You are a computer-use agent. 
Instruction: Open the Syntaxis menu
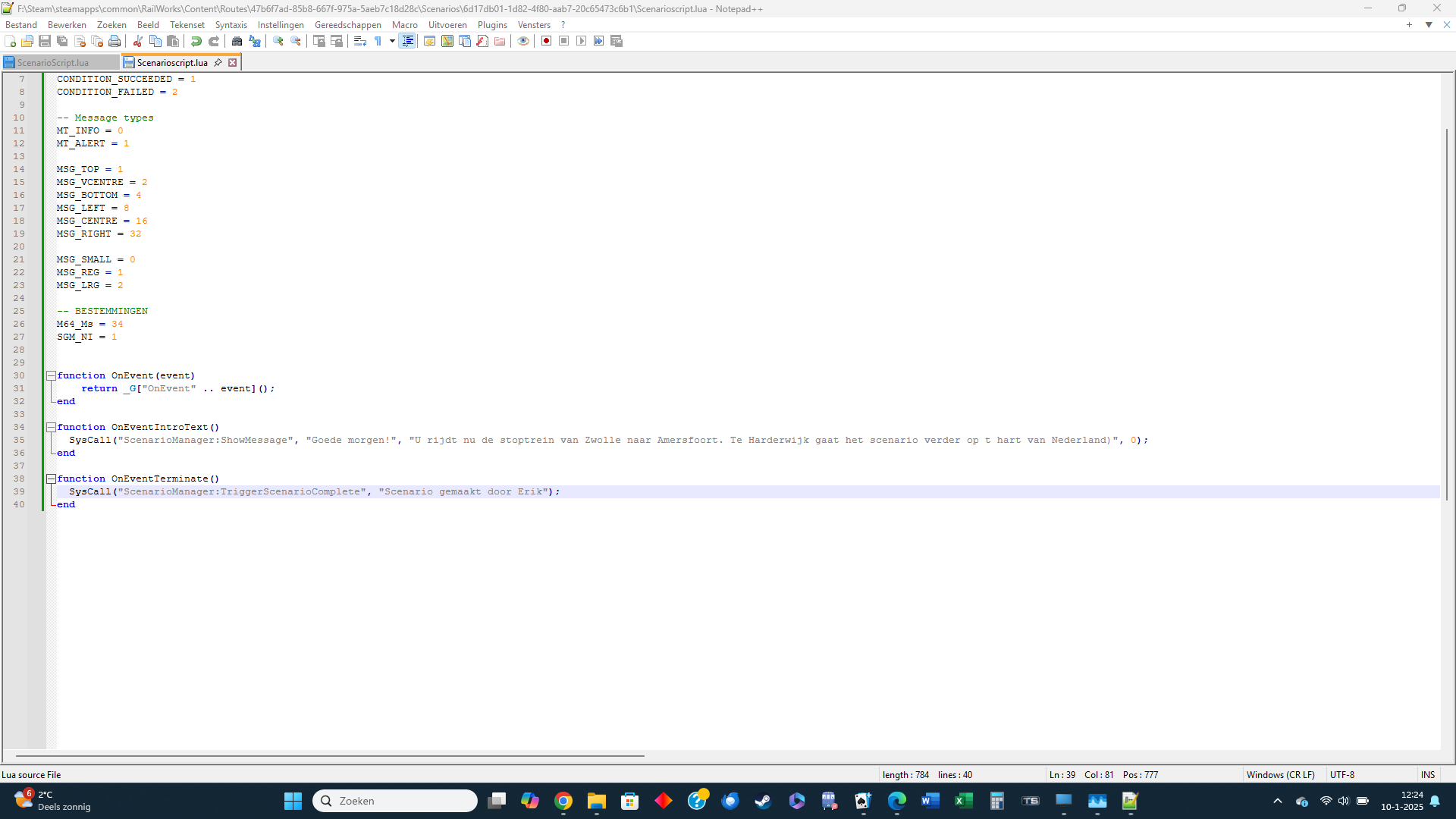(x=231, y=25)
